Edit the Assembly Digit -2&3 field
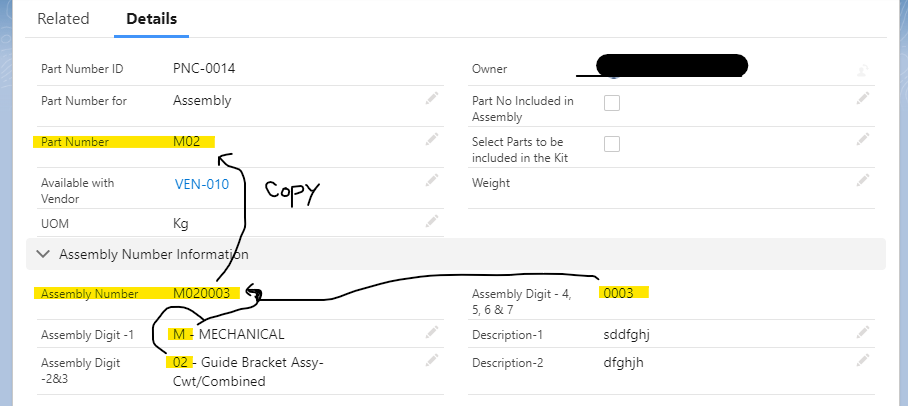This screenshot has height=406, width=908. (x=431, y=361)
